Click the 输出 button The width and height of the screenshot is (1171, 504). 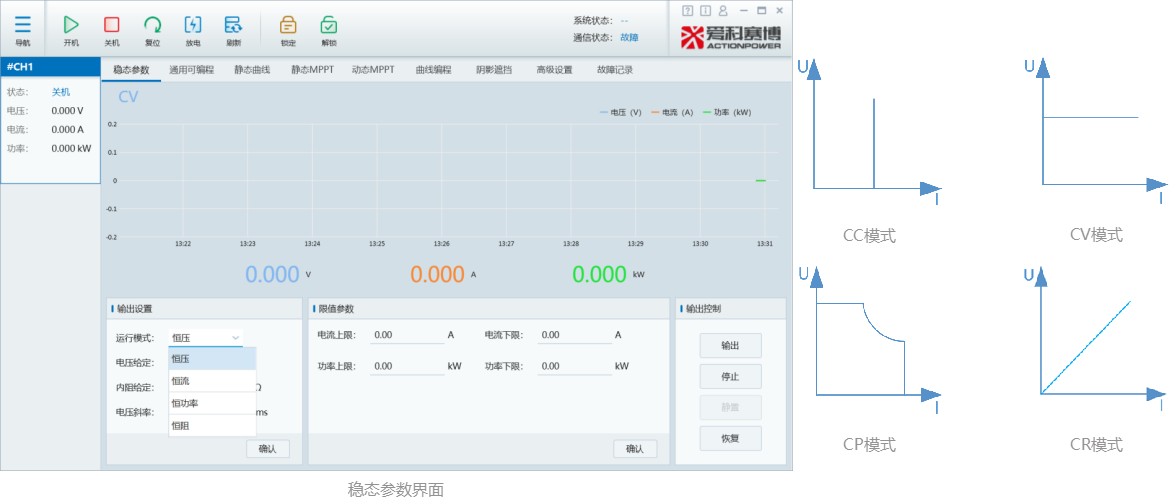pyautogui.click(x=730, y=346)
